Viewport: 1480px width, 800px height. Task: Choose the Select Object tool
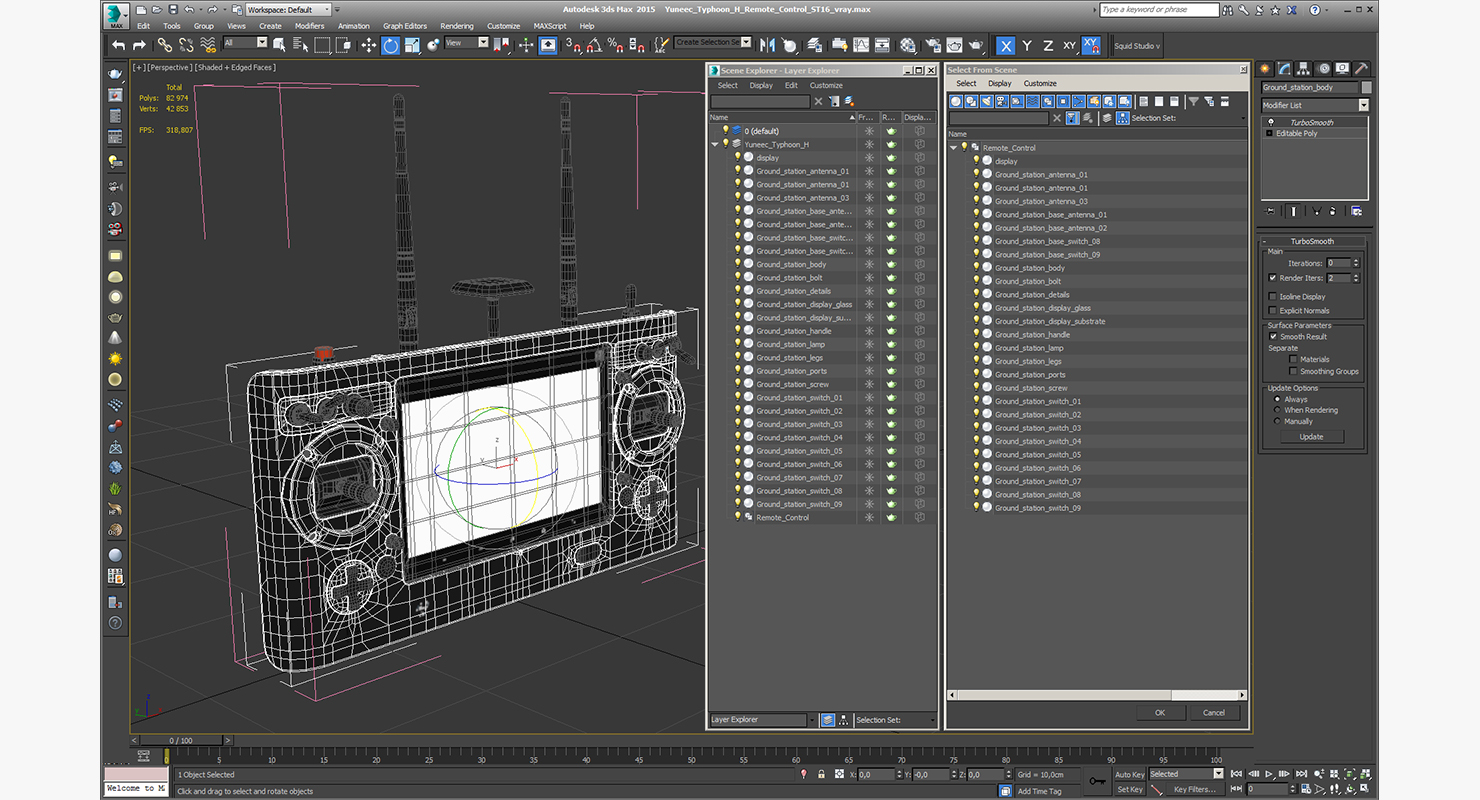(279, 45)
